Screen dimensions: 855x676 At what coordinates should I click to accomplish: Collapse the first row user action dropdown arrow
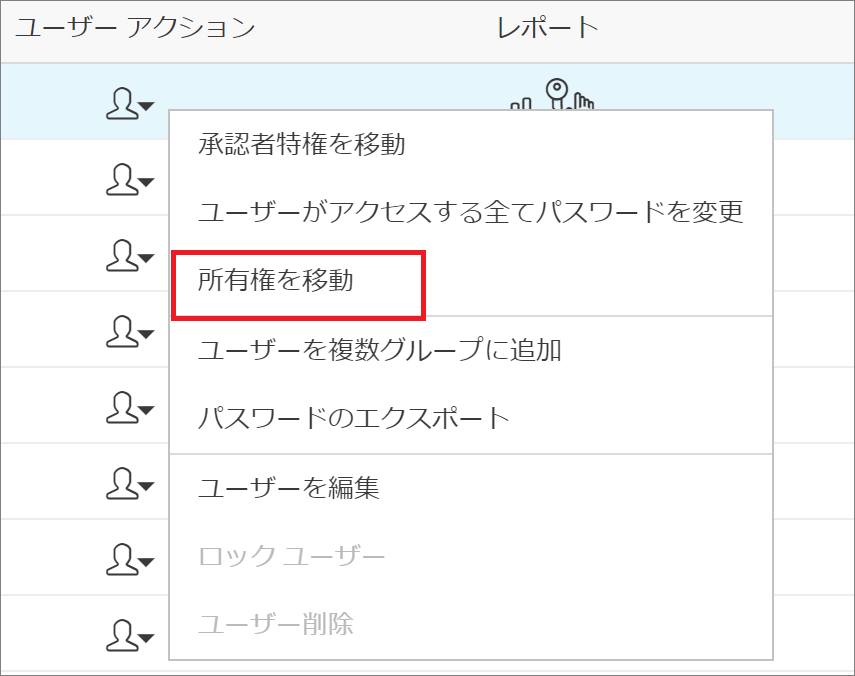tap(146, 106)
